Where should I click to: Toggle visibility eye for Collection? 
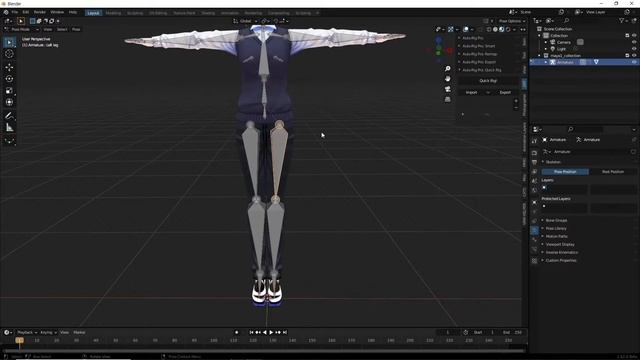634,36
